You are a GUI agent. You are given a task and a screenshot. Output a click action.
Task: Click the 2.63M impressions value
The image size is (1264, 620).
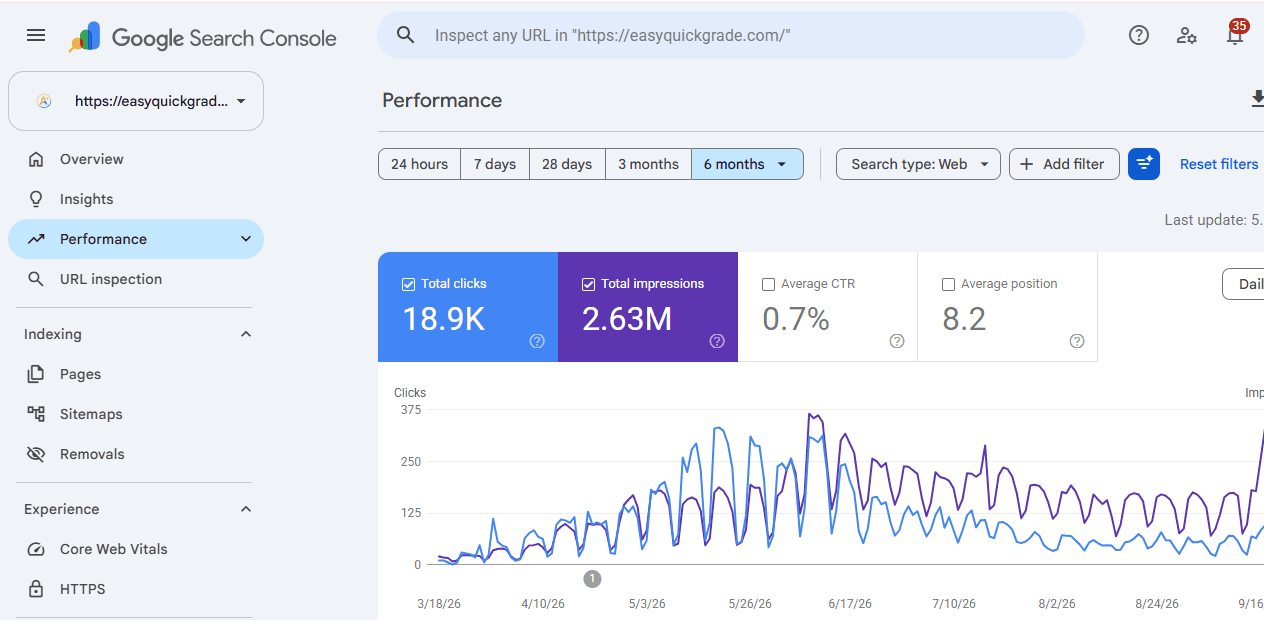tap(627, 319)
